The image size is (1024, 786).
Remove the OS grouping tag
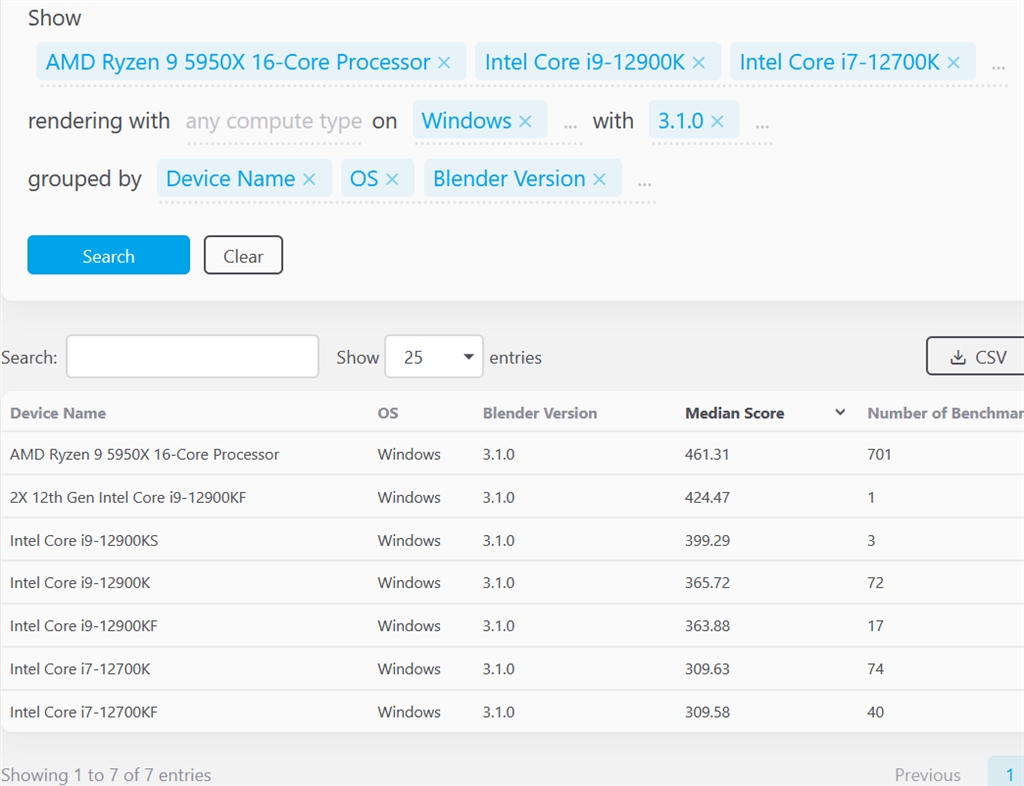coord(392,180)
